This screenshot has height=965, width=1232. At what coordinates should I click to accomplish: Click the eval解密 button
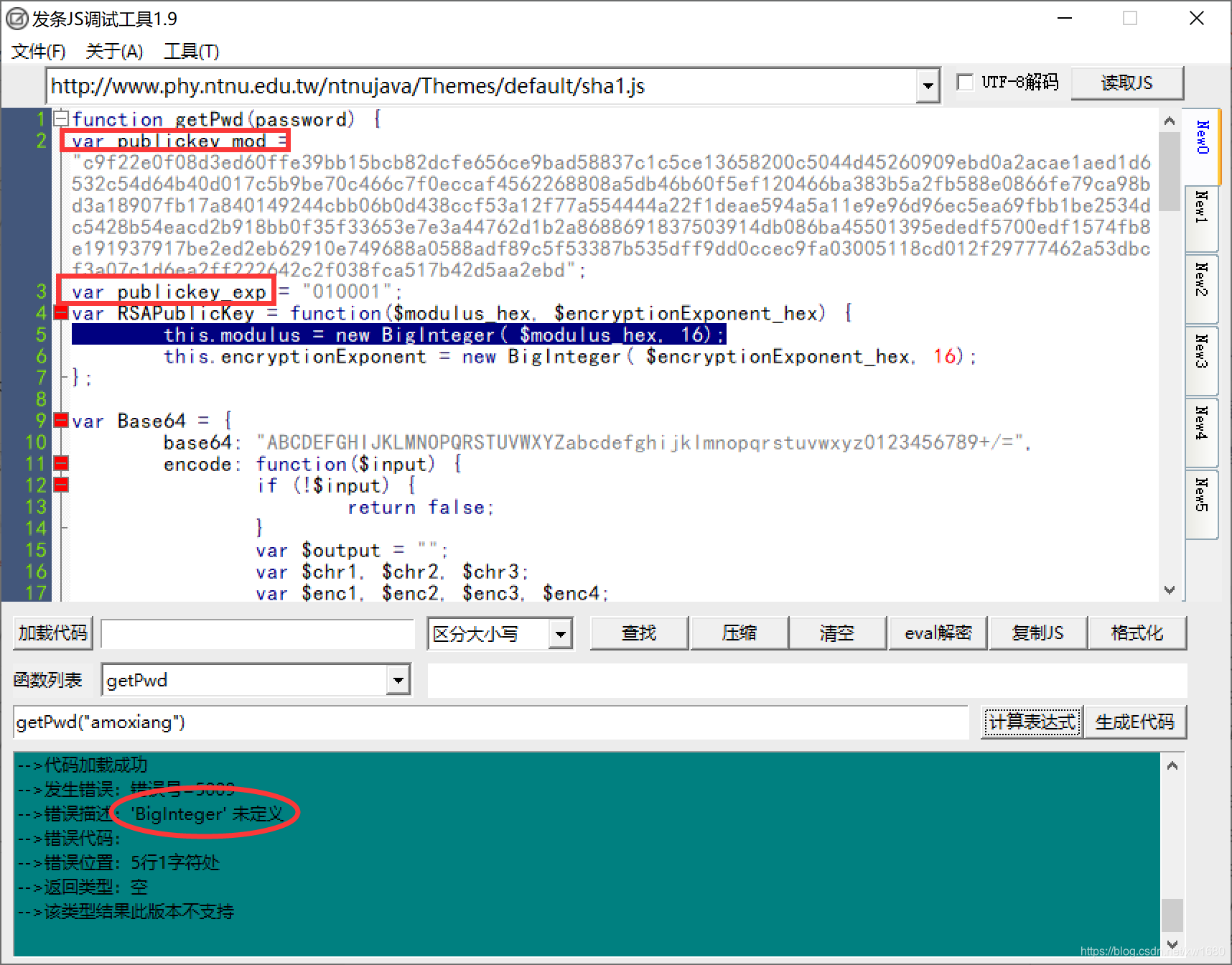coord(938,633)
